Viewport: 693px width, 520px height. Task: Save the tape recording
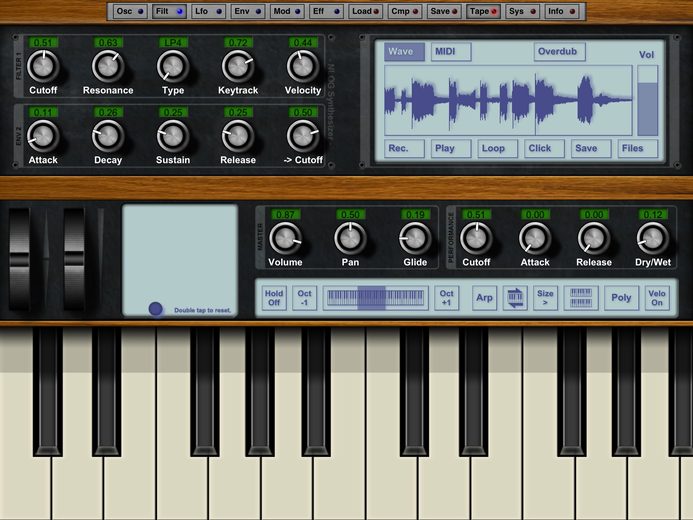(591, 148)
